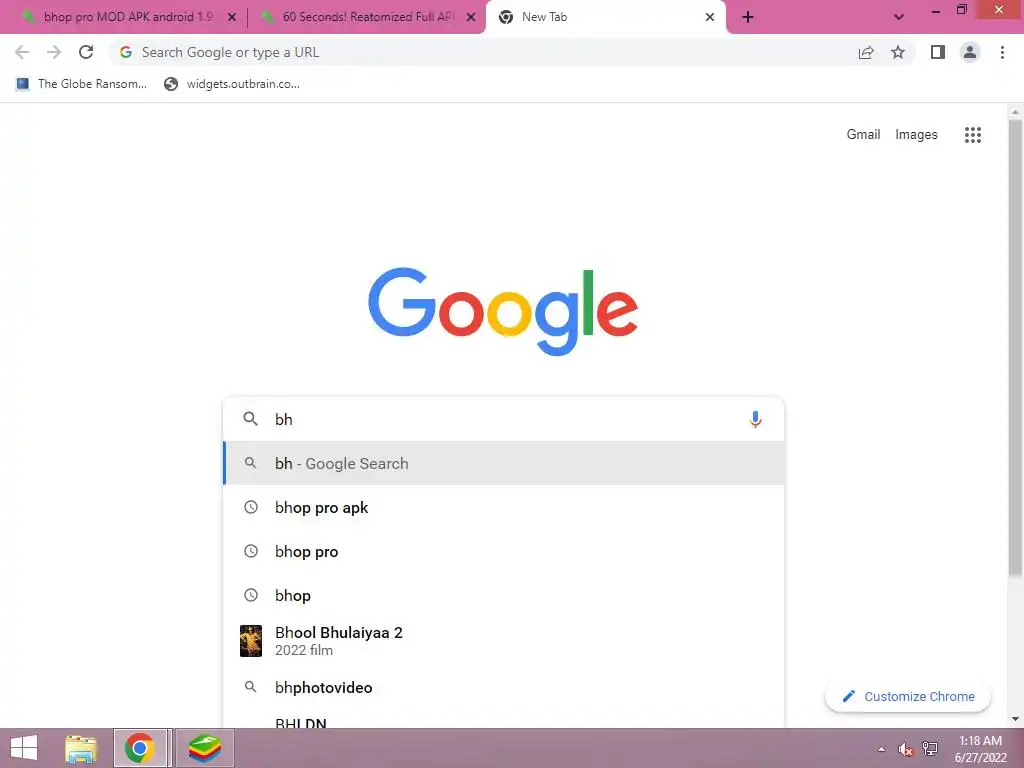Reload the page with the refresh icon

click(x=86, y=52)
